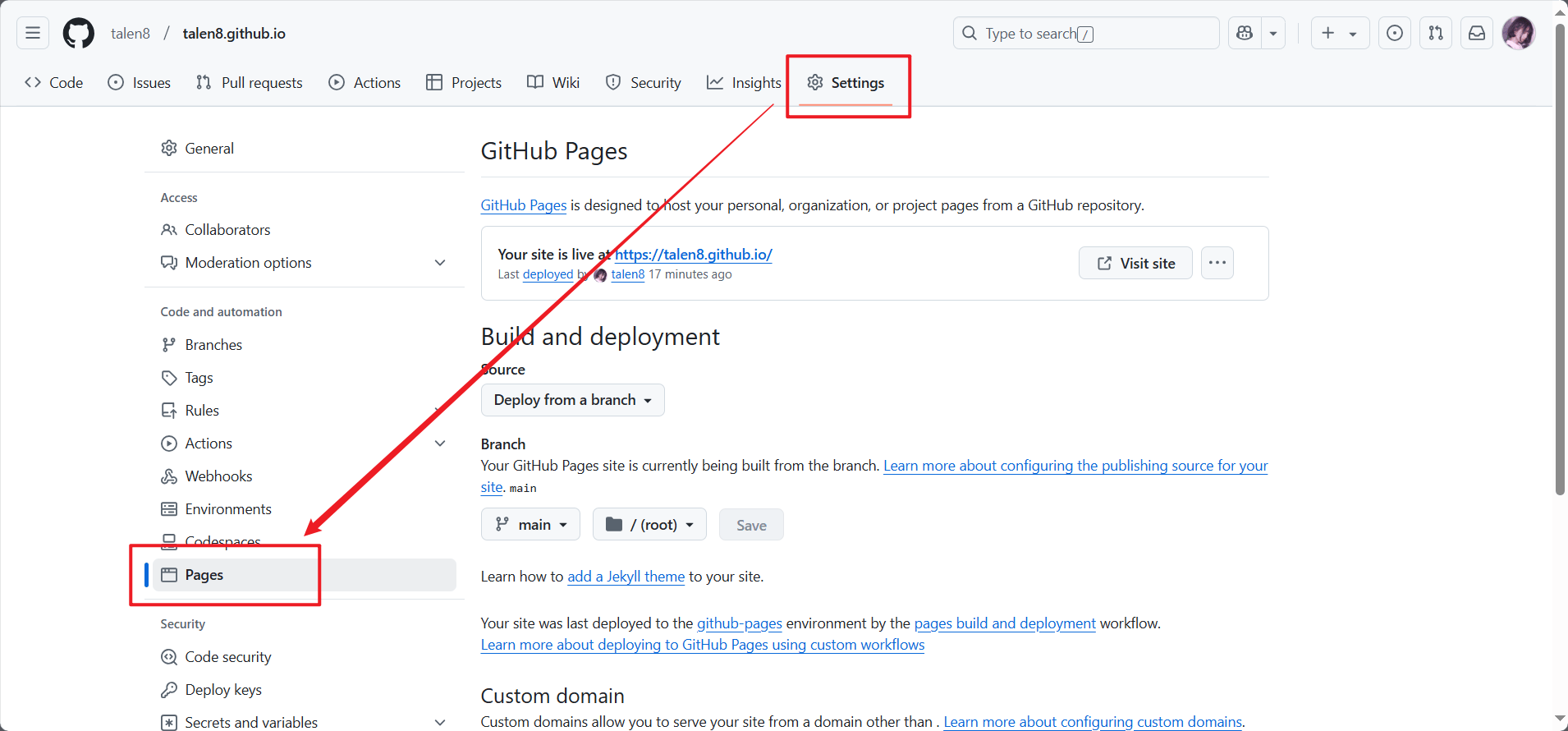The height and width of the screenshot is (731, 1568).
Task: Click the user profile avatar
Action: point(1518,33)
